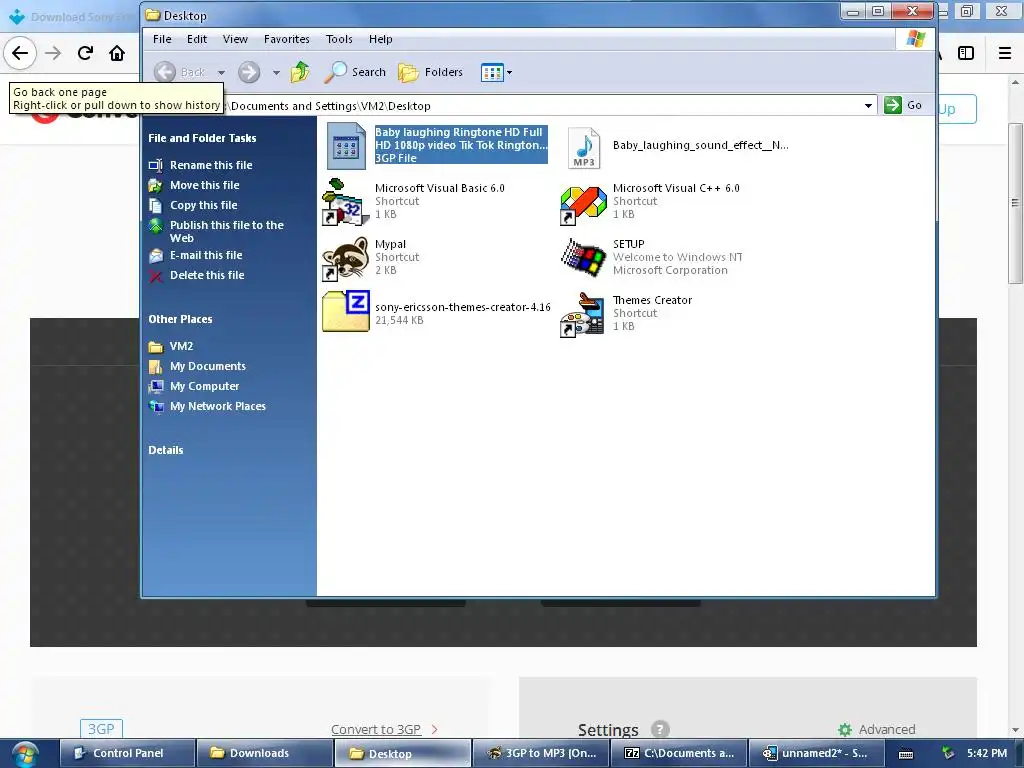Image resolution: width=1024 pixels, height=768 pixels.
Task: Open the Help menu
Action: pos(380,39)
